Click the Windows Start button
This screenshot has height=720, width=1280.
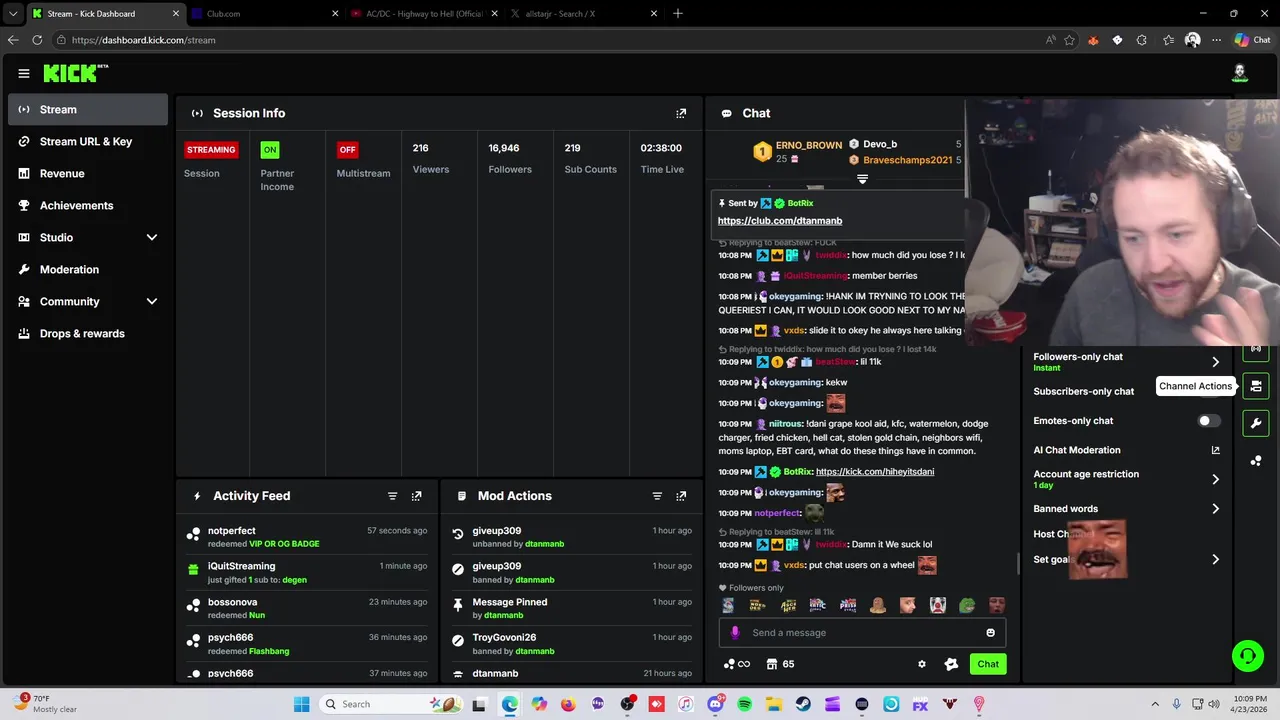pos(301,704)
